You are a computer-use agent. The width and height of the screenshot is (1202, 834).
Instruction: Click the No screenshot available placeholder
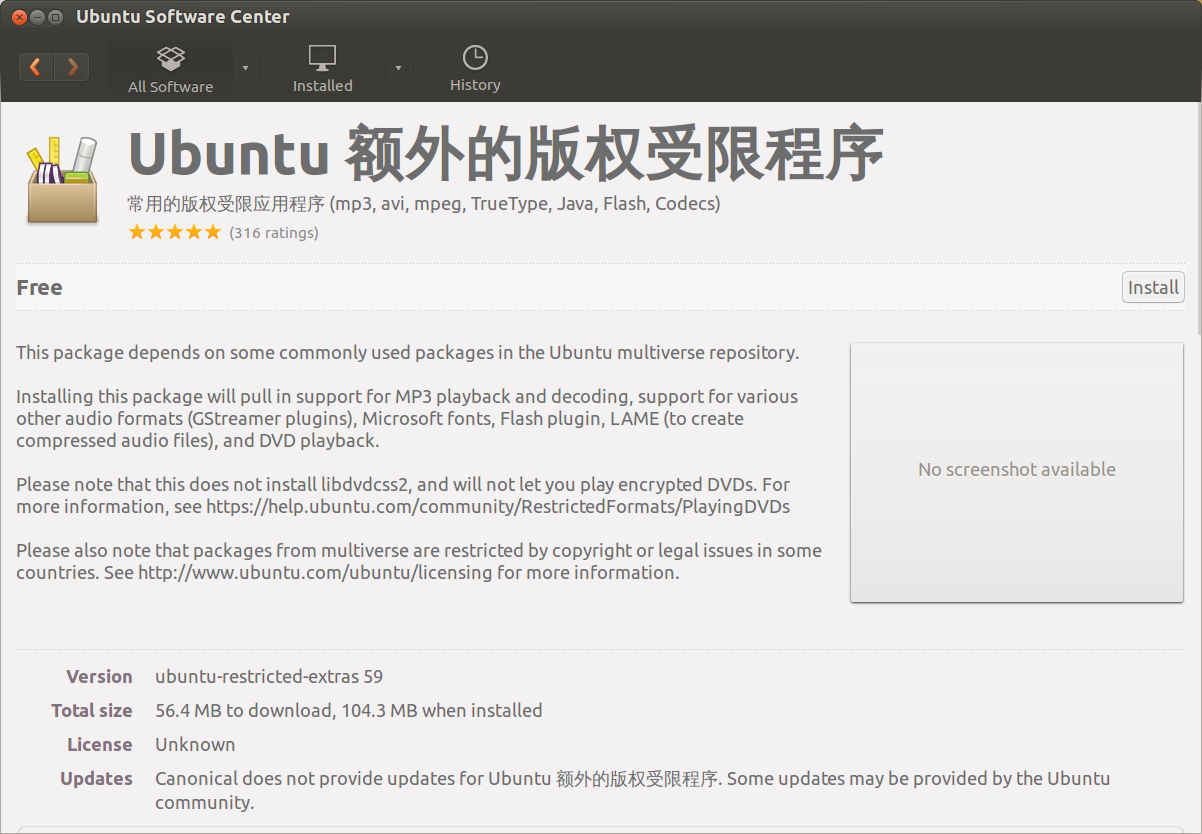tap(1017, 472)
